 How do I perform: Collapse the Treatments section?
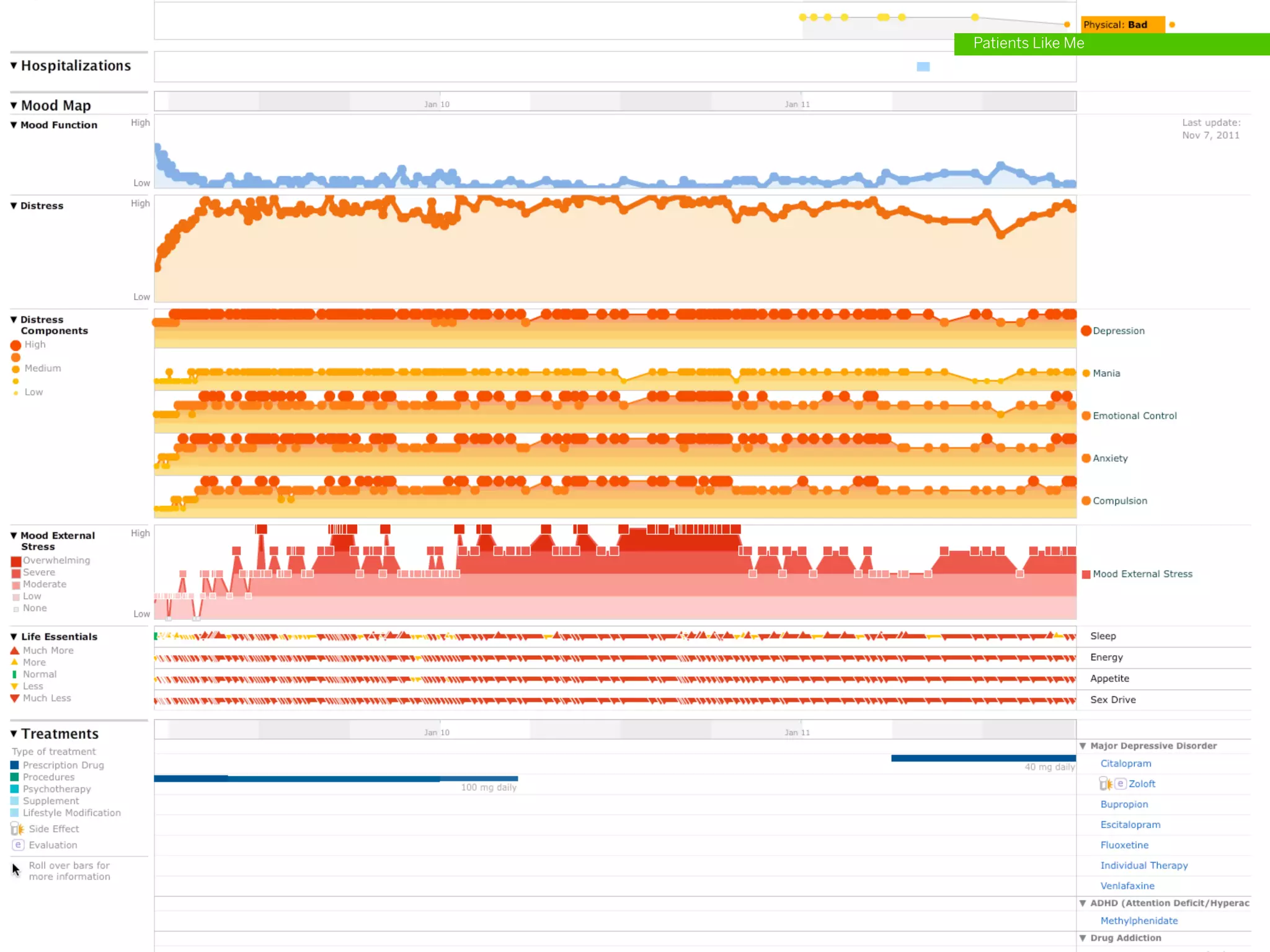14,733
